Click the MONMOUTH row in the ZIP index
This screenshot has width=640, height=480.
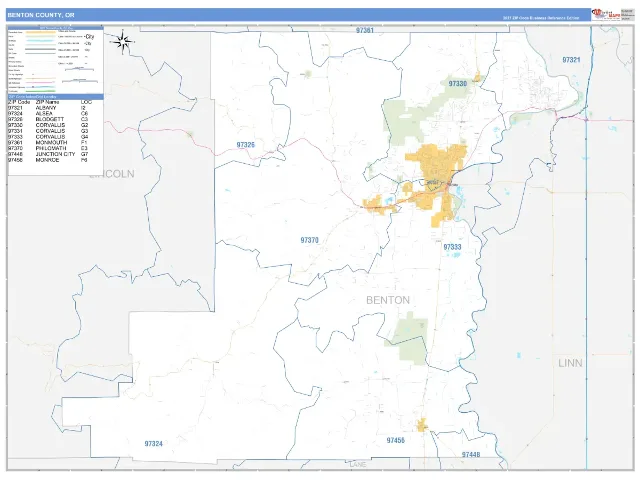click(x=56, y=143)
